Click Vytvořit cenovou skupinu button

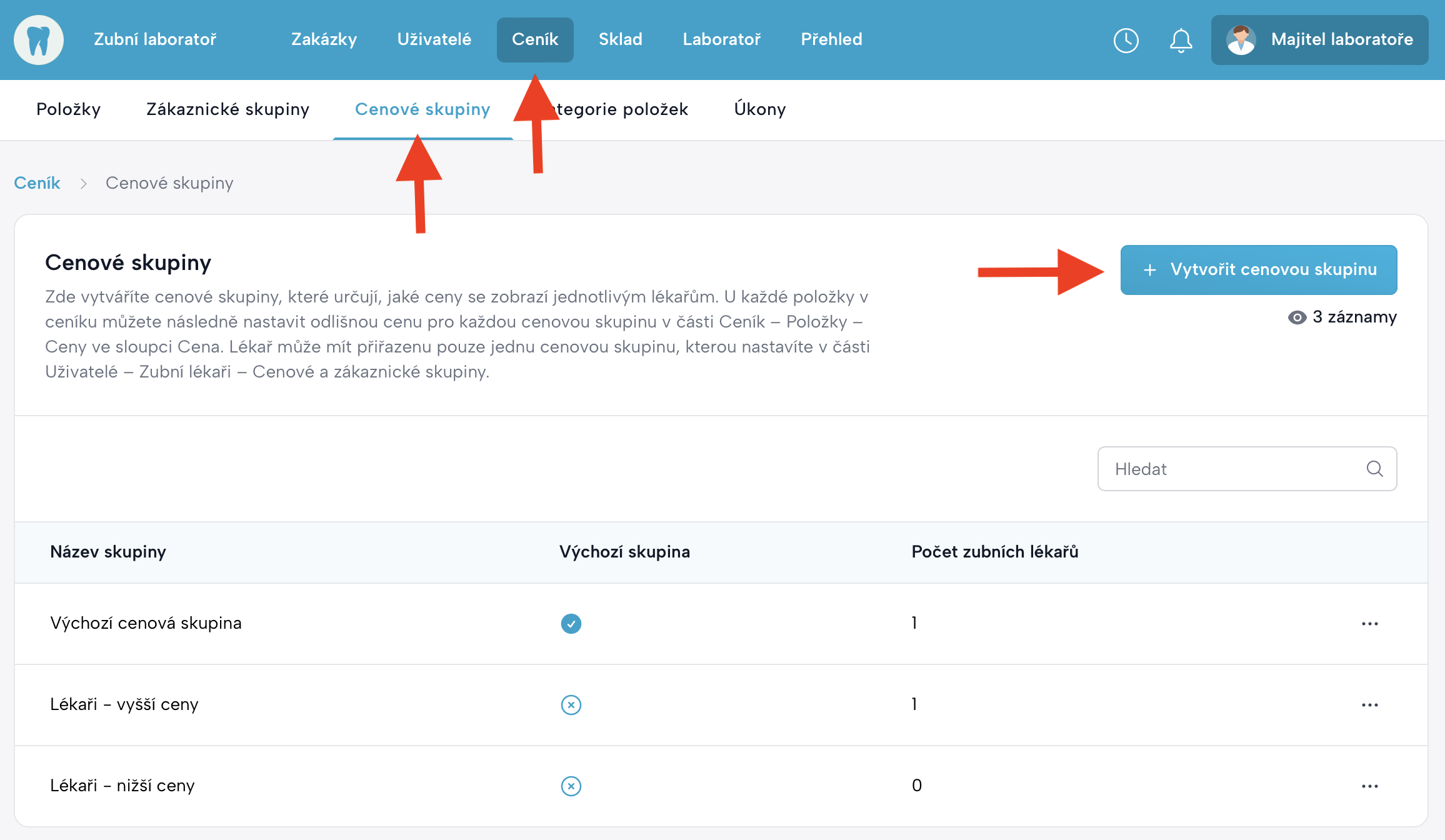tap(1258, 270)
